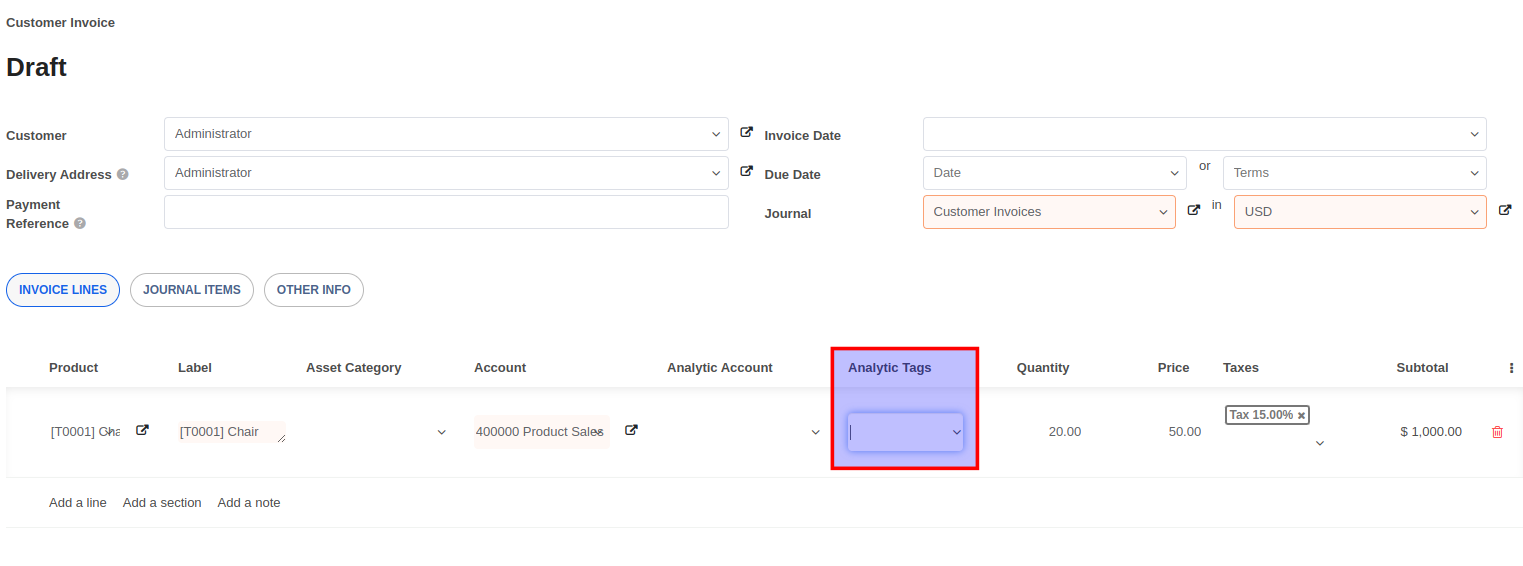Open Account 400000 external link icon
This screenshot has height=566, width=1523.
(x=631, y=430)
